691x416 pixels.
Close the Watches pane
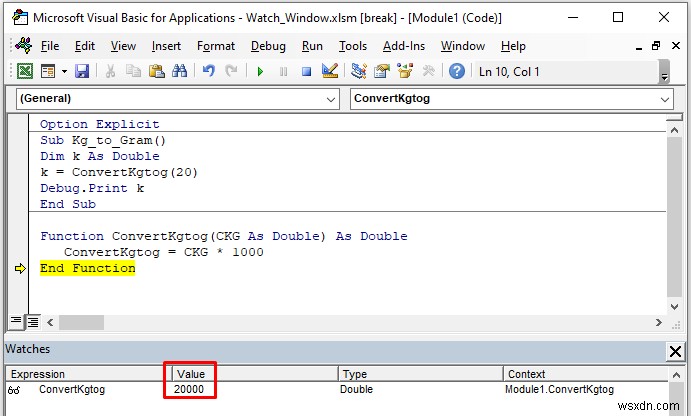675,351
